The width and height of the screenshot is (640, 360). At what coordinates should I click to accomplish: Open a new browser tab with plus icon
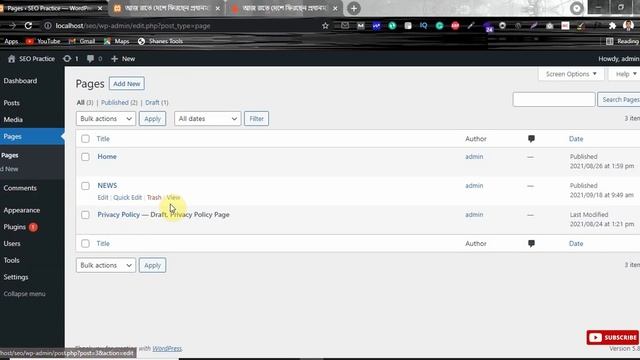pyautogui.click(x=354, y=8)
